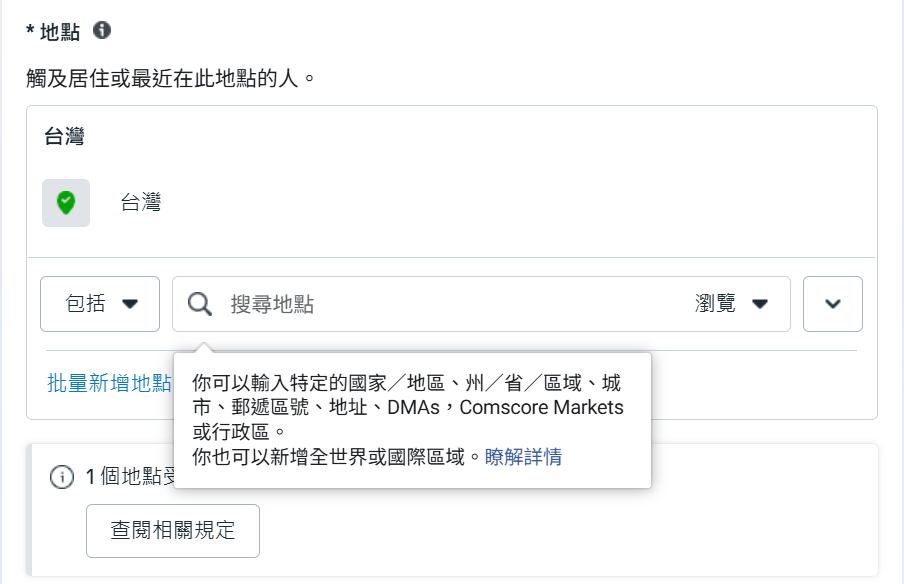Click the 觸及居住或最近在此地點的人 description
The width and height of the screenshot is (904, 584).
point(171,77)
